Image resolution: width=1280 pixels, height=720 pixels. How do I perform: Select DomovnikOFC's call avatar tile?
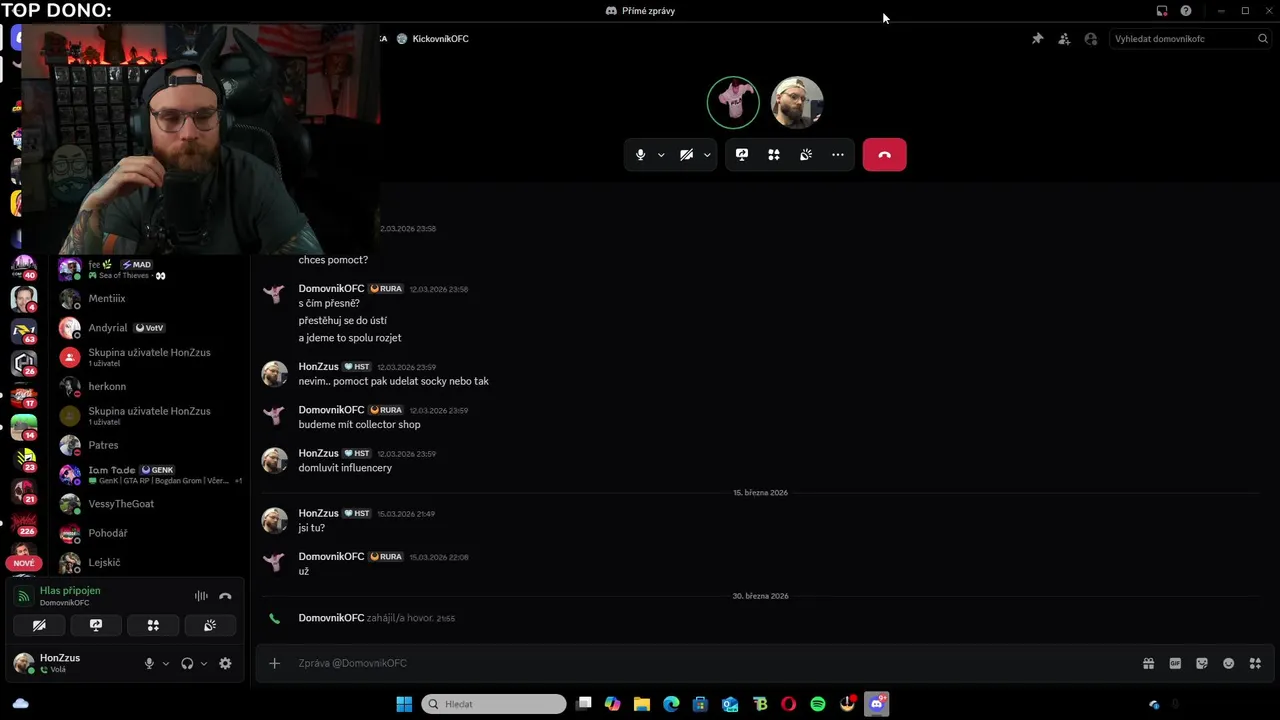[733, 102]
